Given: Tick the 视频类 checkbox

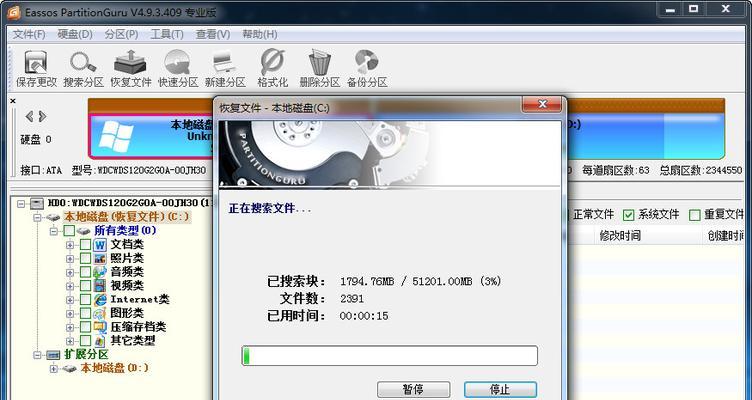Looking at the screenshot, I should (x=85, y=286).
